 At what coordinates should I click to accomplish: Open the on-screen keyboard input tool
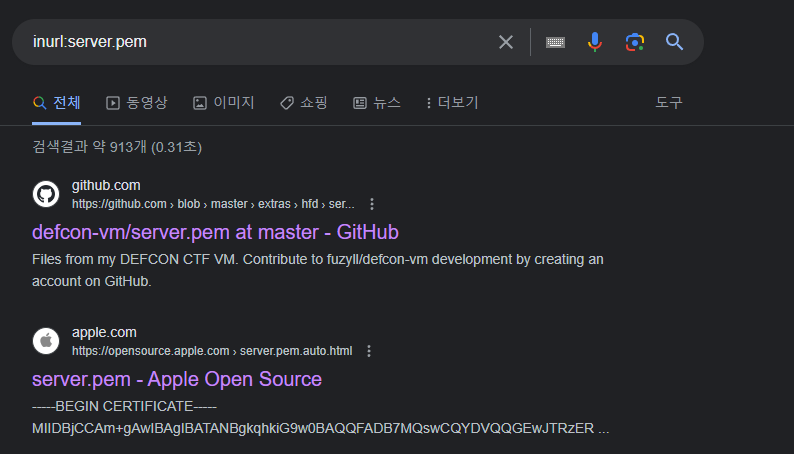click(555, 43)
